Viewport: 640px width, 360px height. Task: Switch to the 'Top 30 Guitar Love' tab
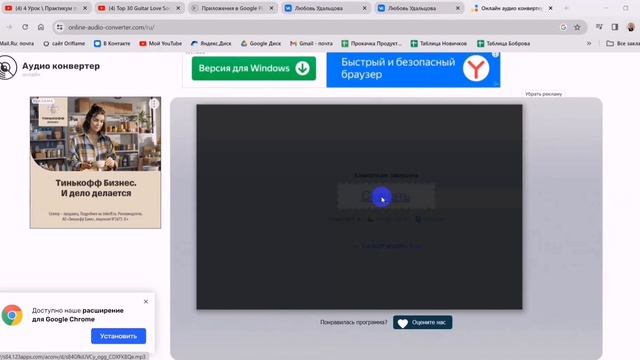pyautogui.click(x=140, y=8)
